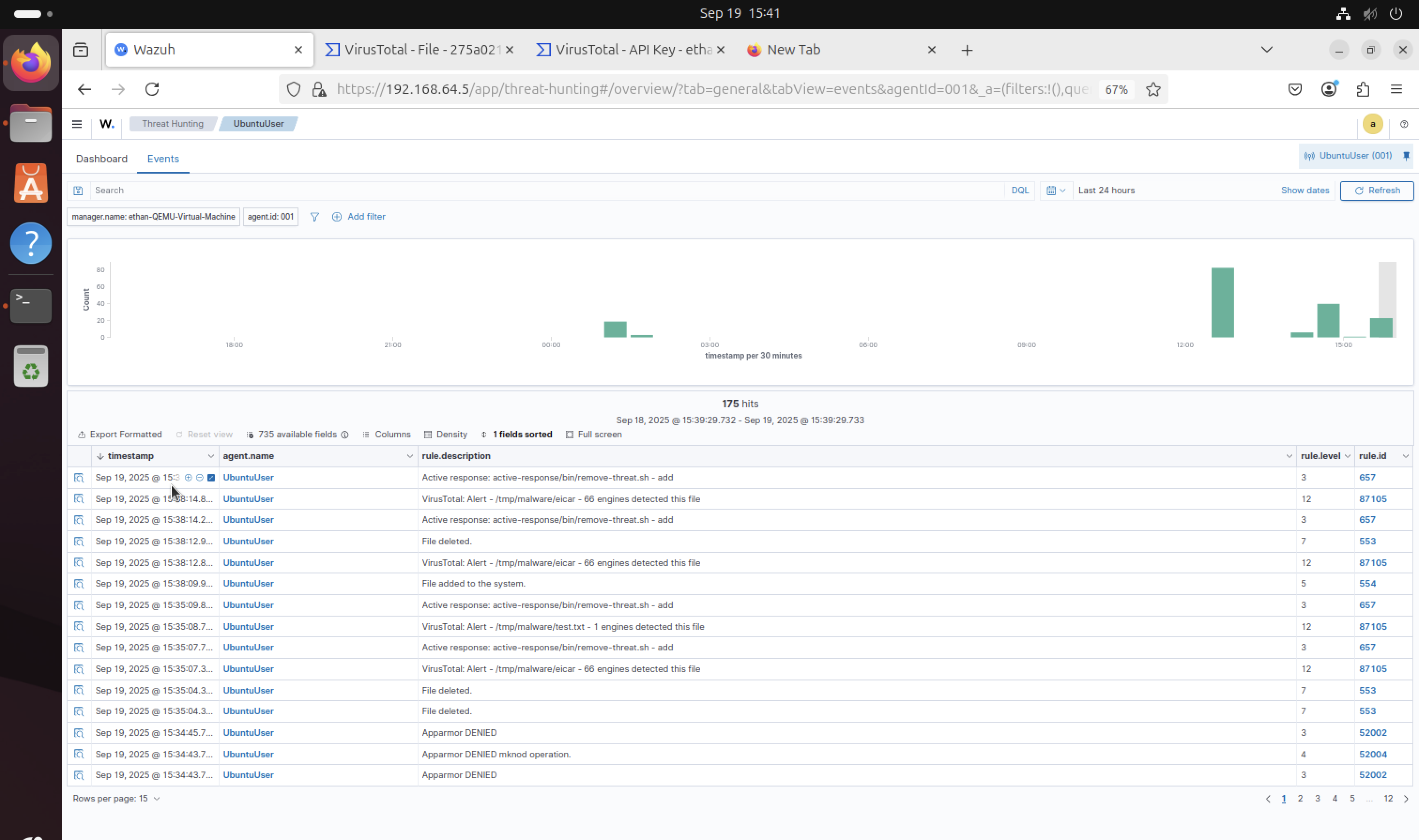This screenshot has width=1419, height=840.
Task: Click the filter-for-value plus icon in first timestamp cell
Action: [x=189, y=478]
